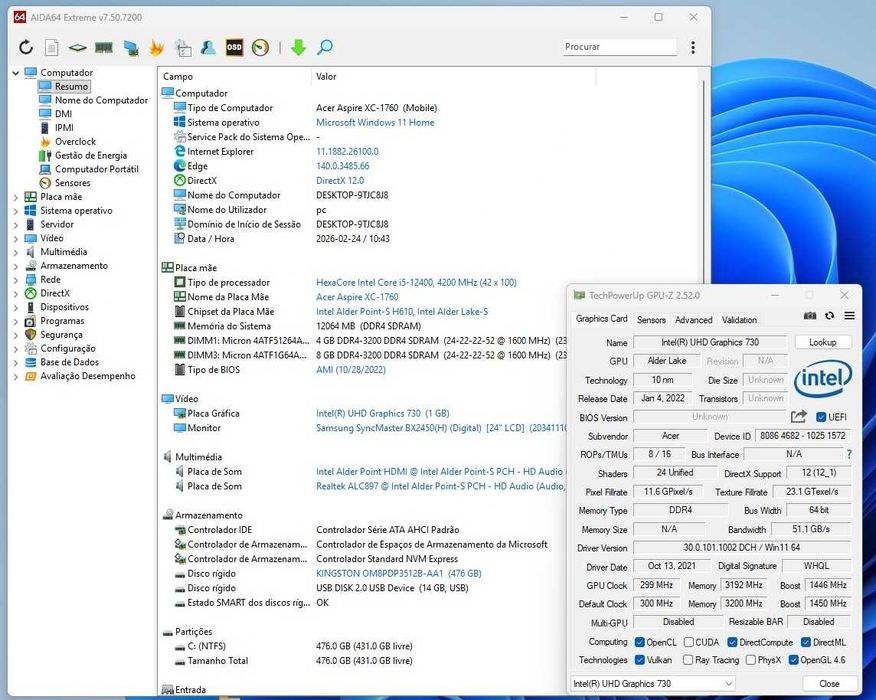876x700 pixels.
Task: Click the user account toolbar icon
Action: point(208,47)
